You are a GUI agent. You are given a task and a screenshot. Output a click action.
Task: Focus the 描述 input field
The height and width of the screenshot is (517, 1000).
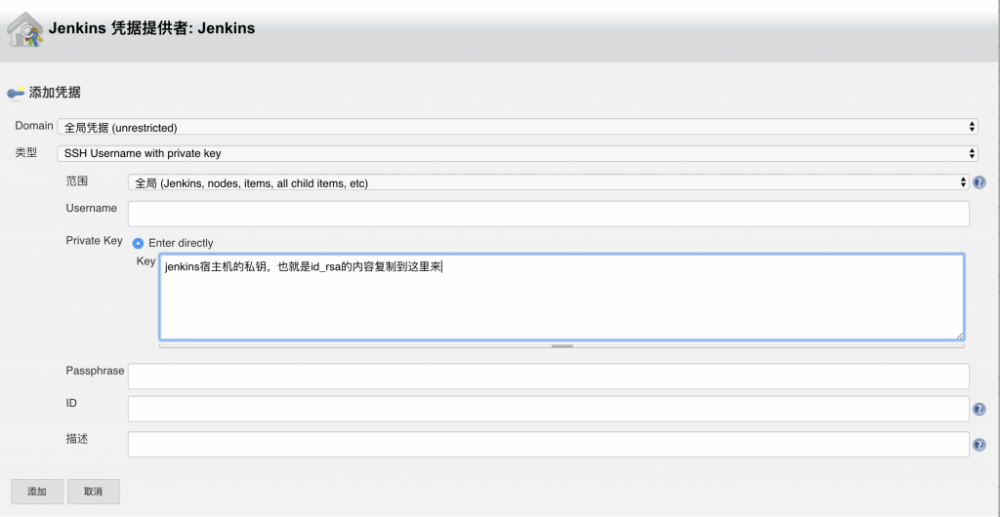pos(548,444)
